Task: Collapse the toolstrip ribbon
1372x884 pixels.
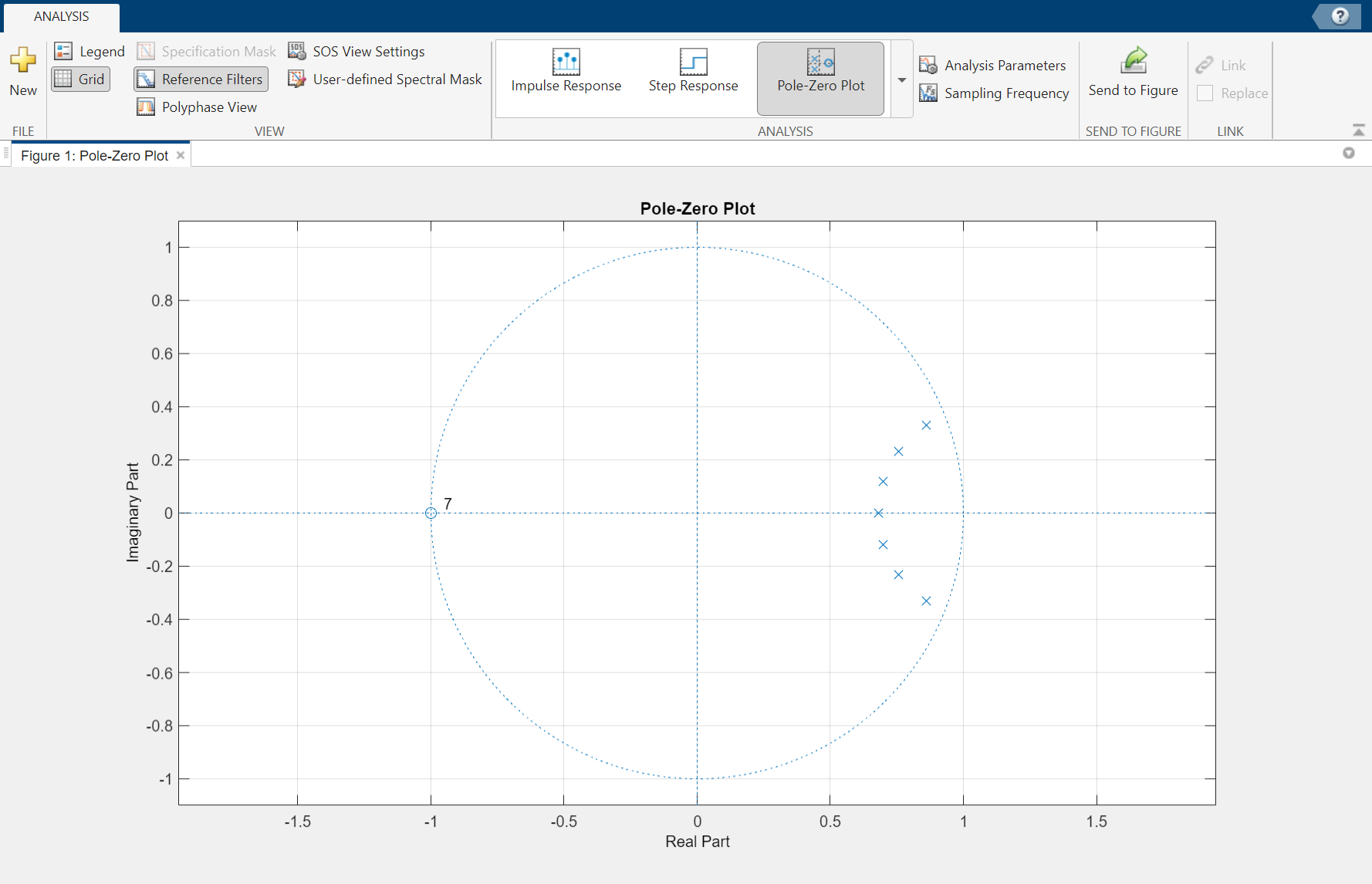Action: tap(1358, 130)
